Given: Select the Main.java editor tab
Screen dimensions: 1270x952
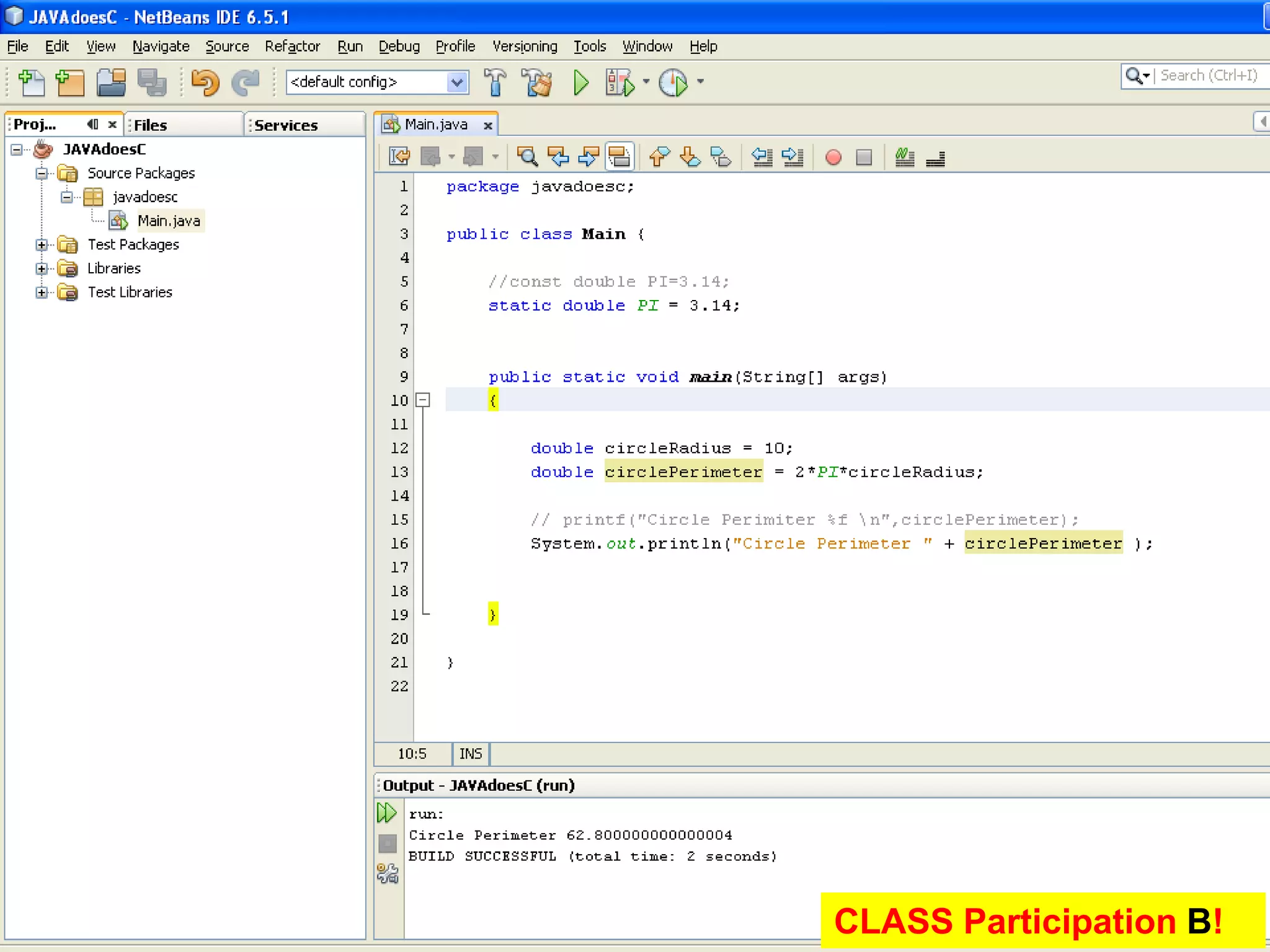Looking at the screenshot, I should [x=435, y=125].
